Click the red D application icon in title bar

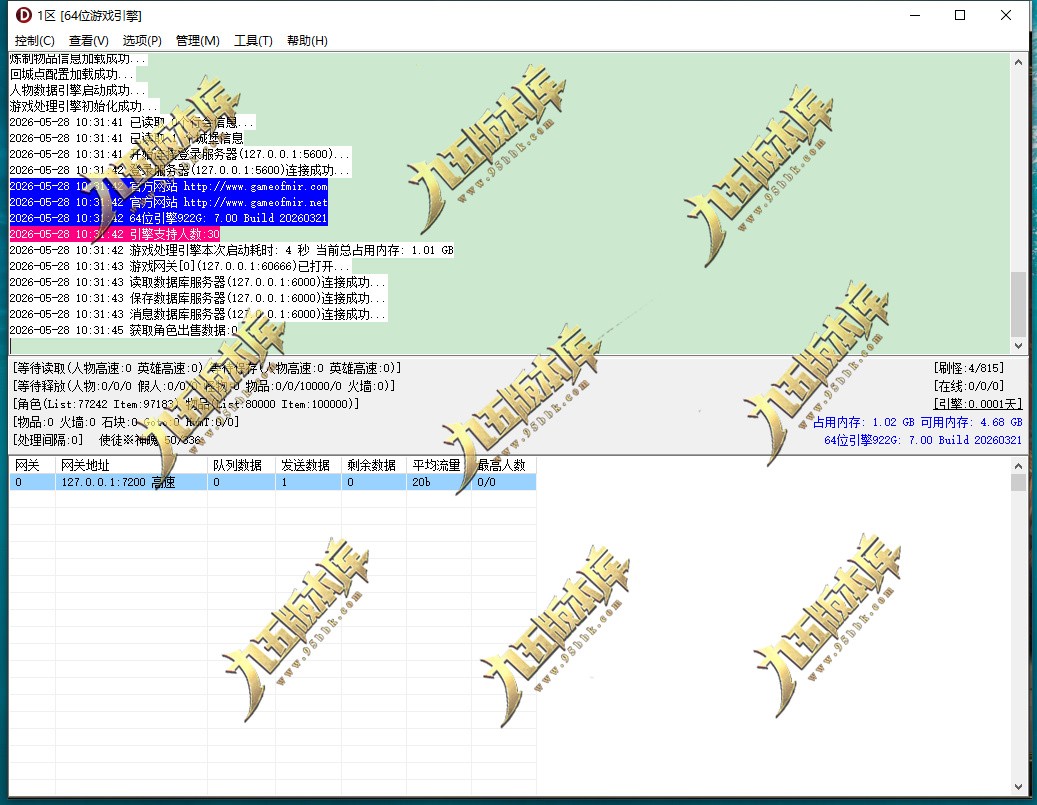[x=24, y=15]
